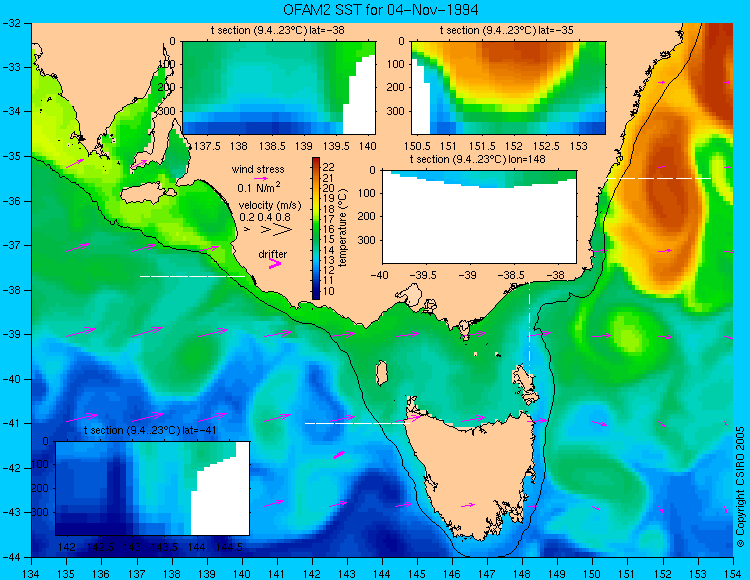Click the 'drifter' legend label
Screen dimensions: 750x580
pyautogui.click(x=273, y=254)
